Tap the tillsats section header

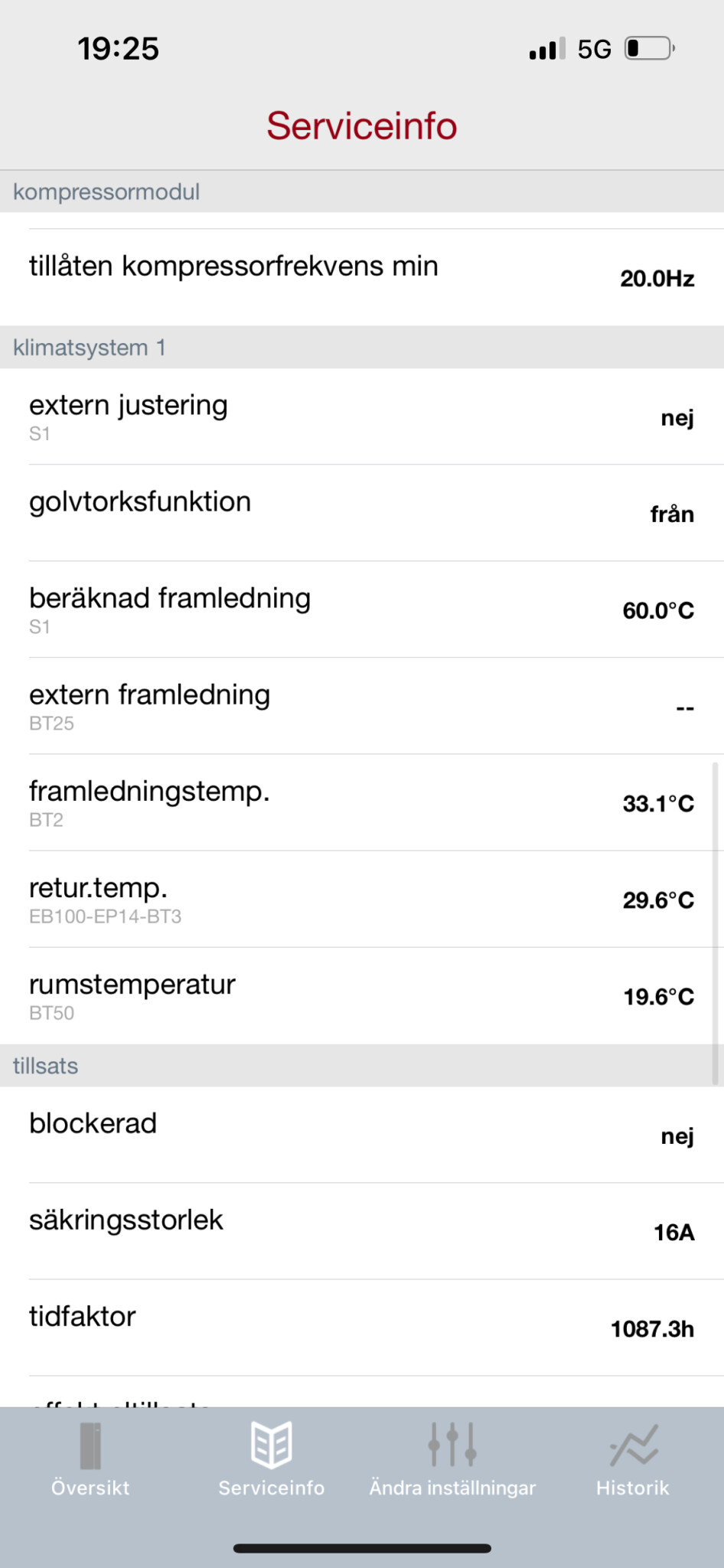click(362, 1066)
